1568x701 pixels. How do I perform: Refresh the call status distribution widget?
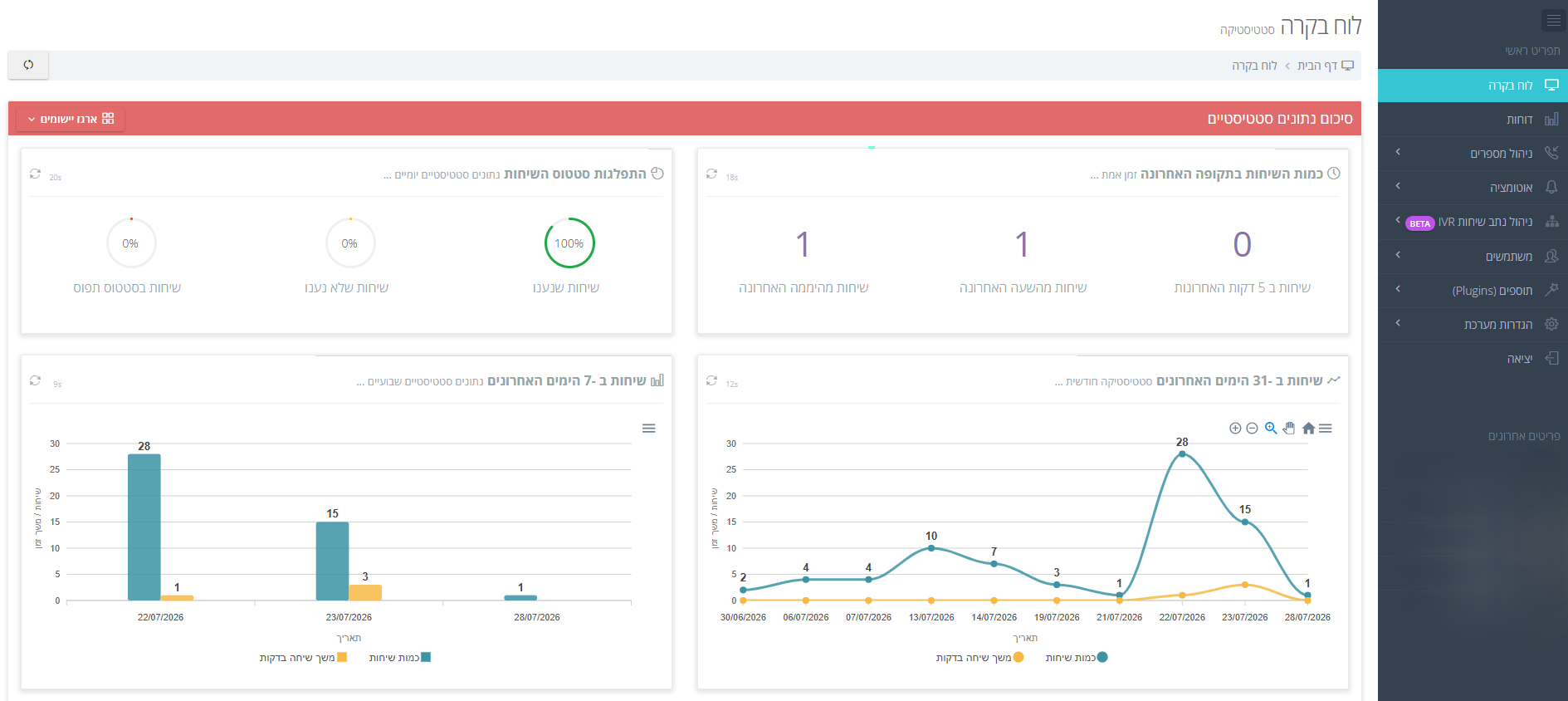point(35,174)
